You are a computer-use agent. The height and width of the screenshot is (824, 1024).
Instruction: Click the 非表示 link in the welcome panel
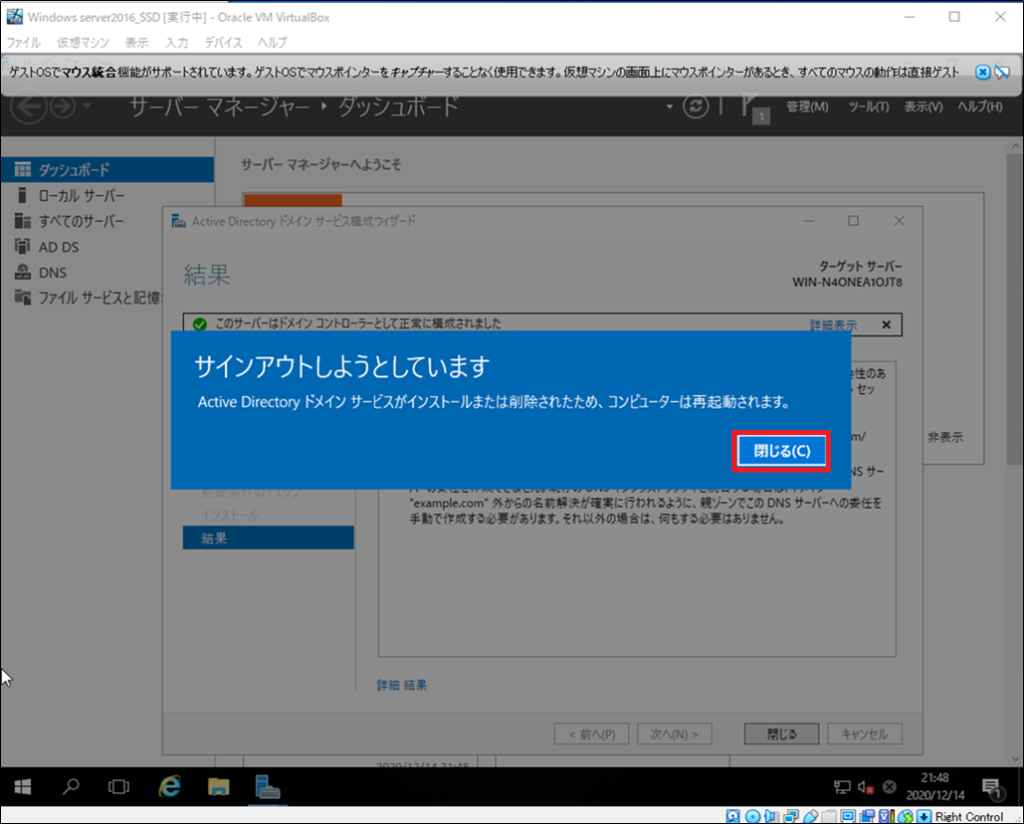[945, 437]
